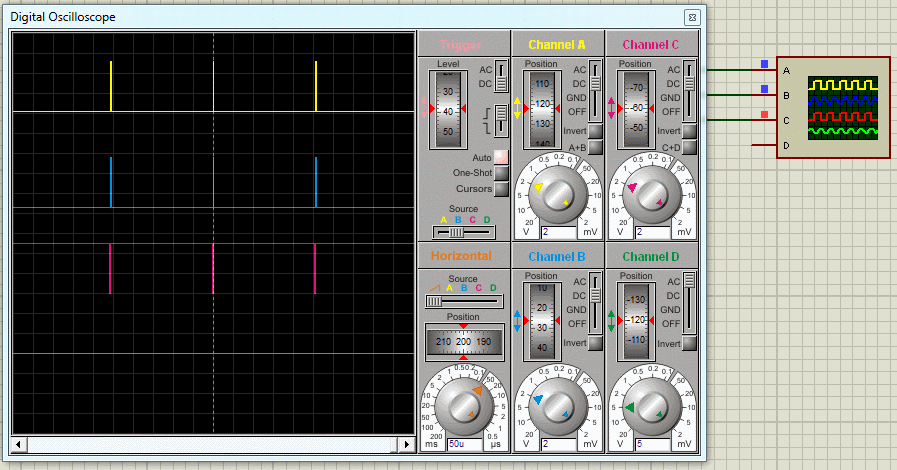
Task: Click Channel C volts value field
Action: (653, 232)
